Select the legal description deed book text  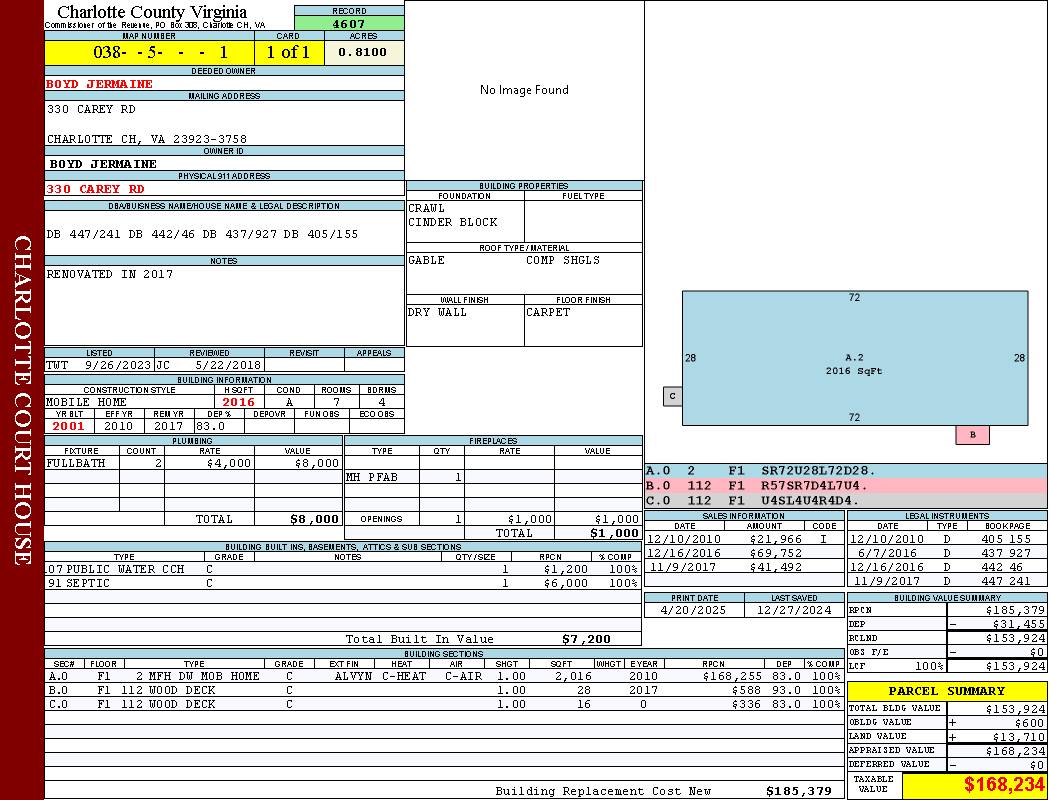(202, 234)
